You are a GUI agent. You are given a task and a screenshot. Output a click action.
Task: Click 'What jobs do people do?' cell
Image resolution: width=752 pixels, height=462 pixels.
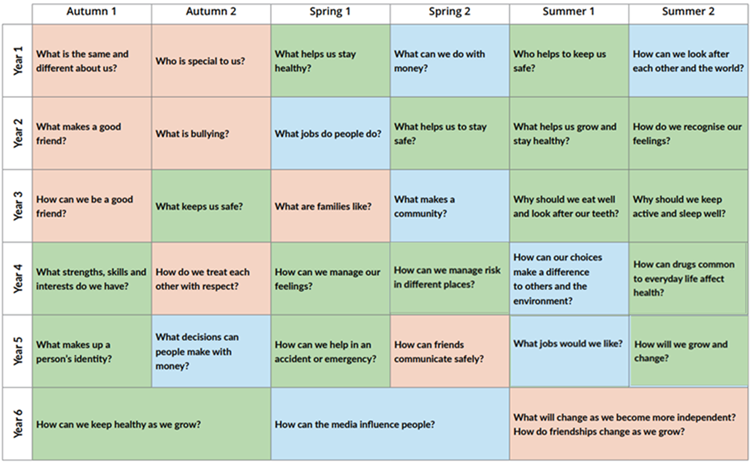(x=330, y=133)
